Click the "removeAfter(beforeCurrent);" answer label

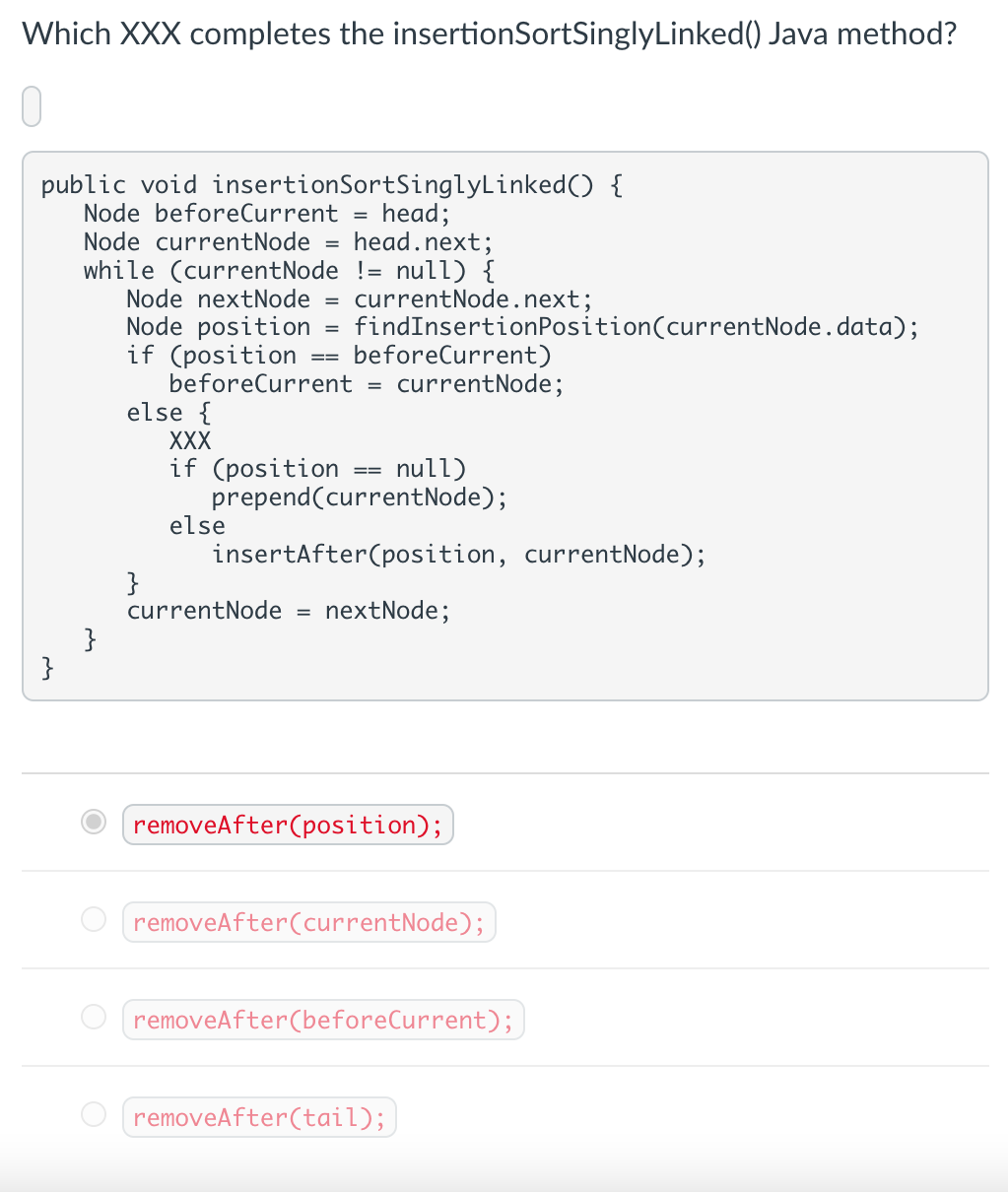click(323, 1020)
